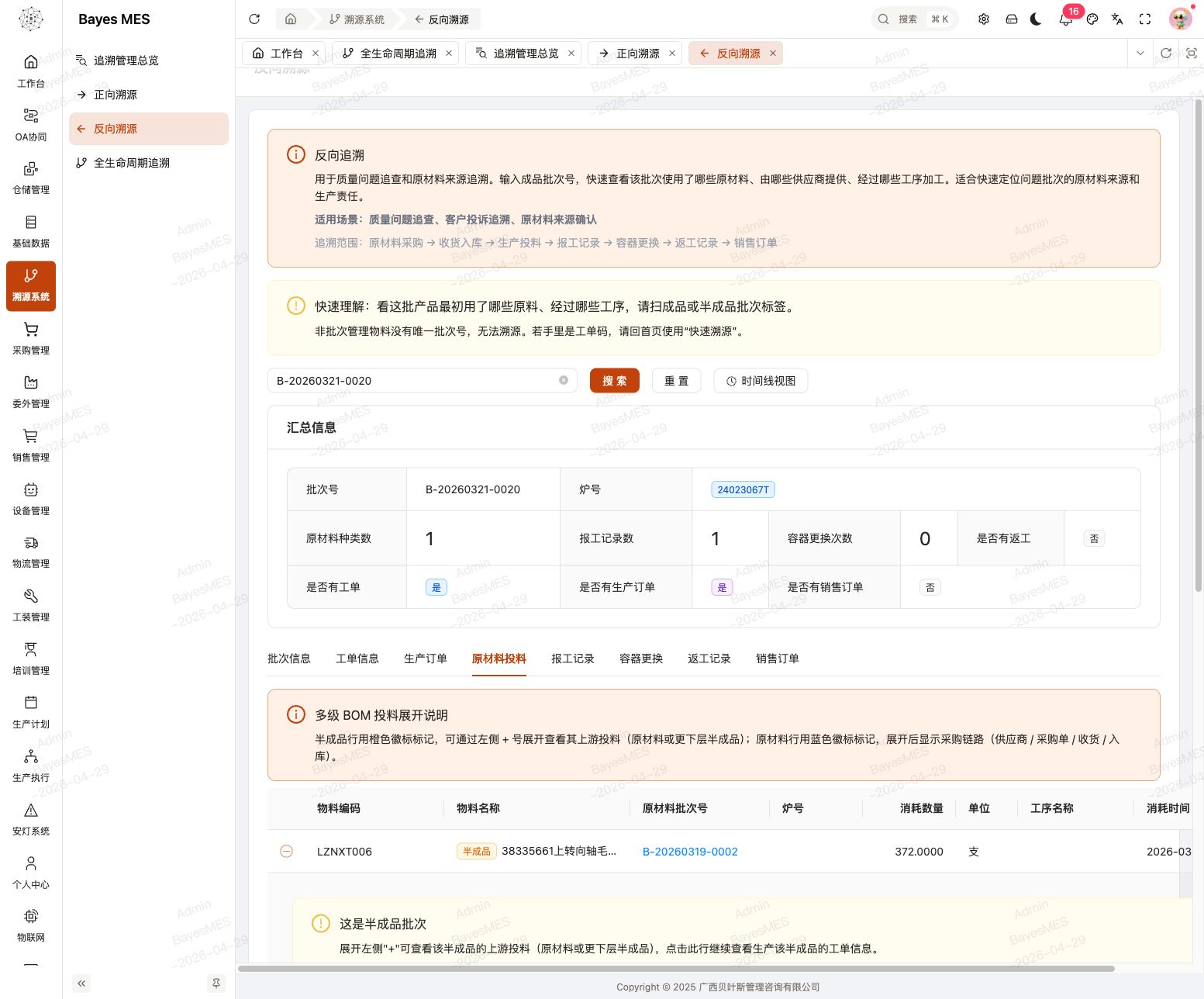
Task: Toggle dark mode moon icon
Action: coord(1036,19)
